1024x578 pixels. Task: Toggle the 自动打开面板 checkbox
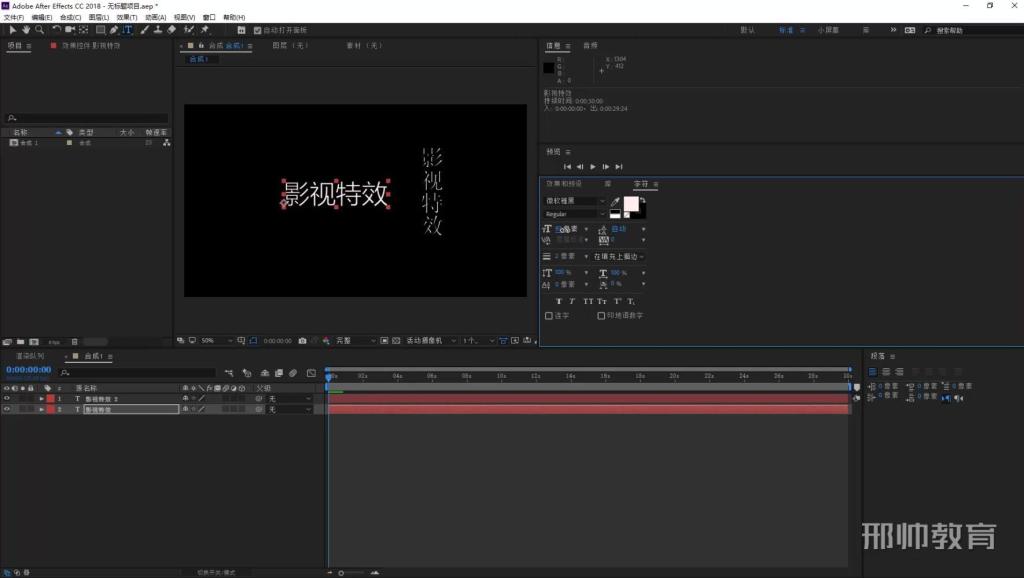(257, 30)
